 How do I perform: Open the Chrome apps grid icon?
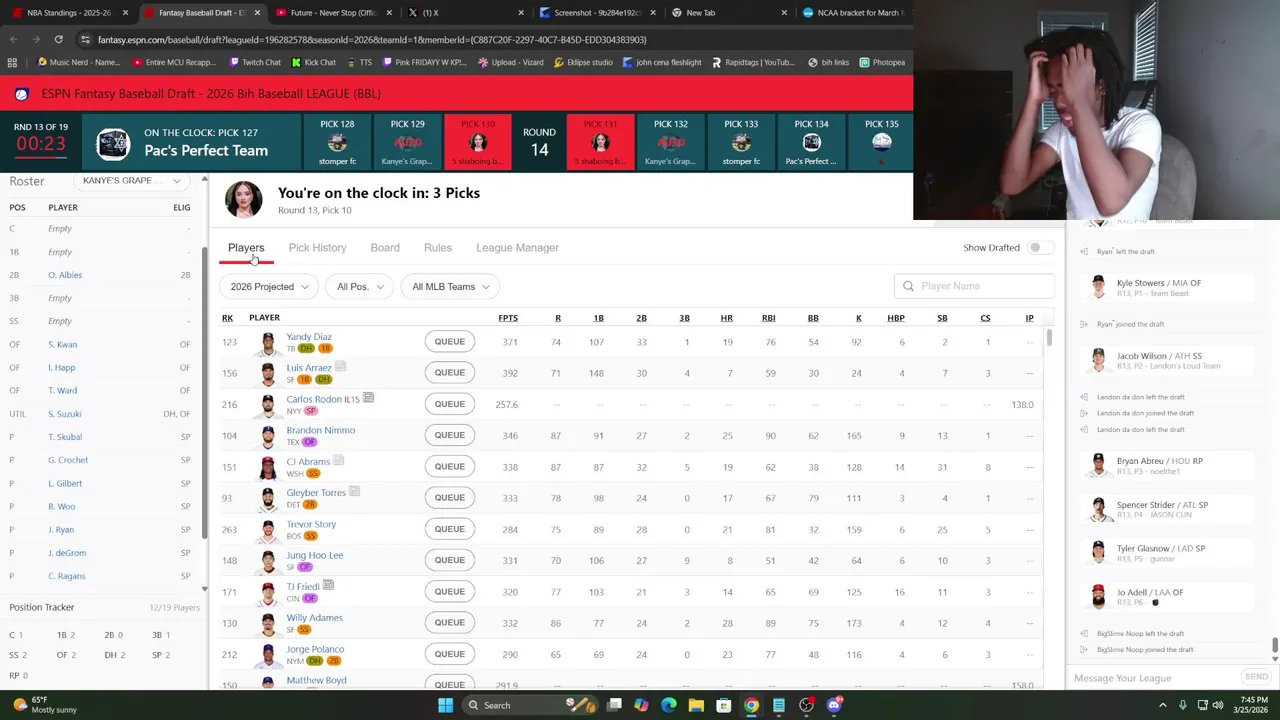click(x=12, y=62)
